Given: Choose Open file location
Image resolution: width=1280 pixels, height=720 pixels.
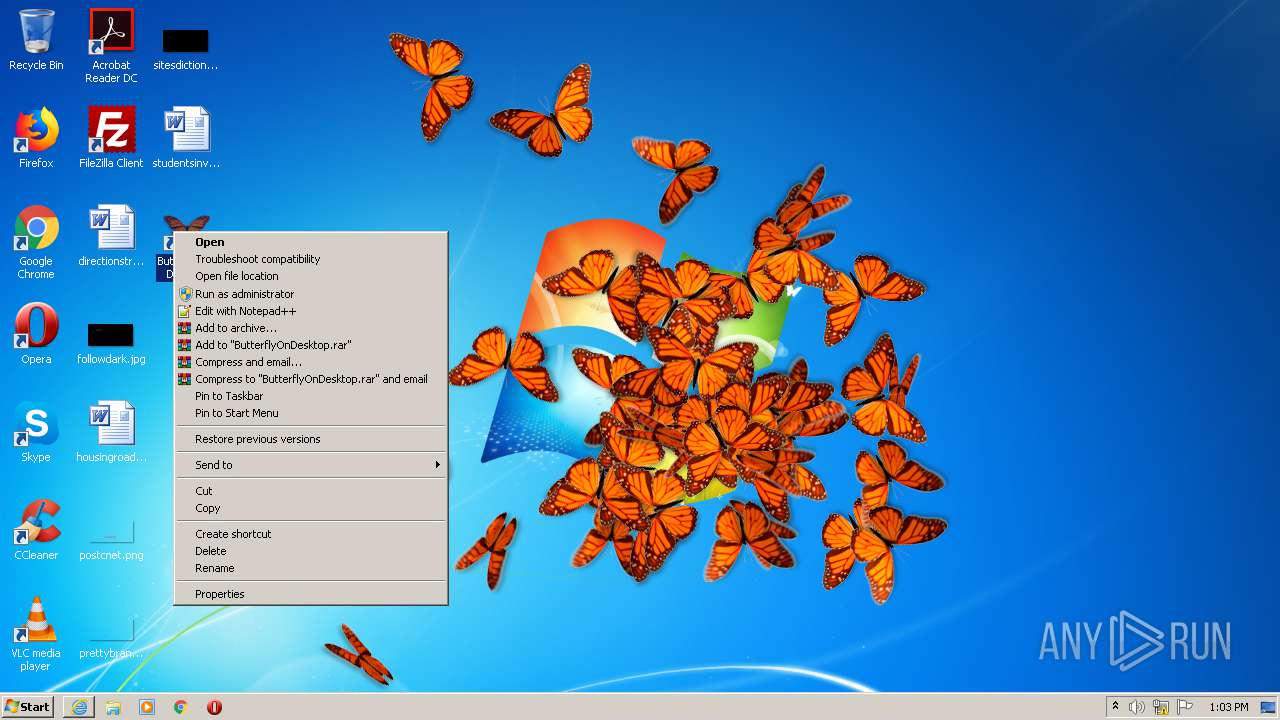Looking at the screenshot, I should 311,276.
